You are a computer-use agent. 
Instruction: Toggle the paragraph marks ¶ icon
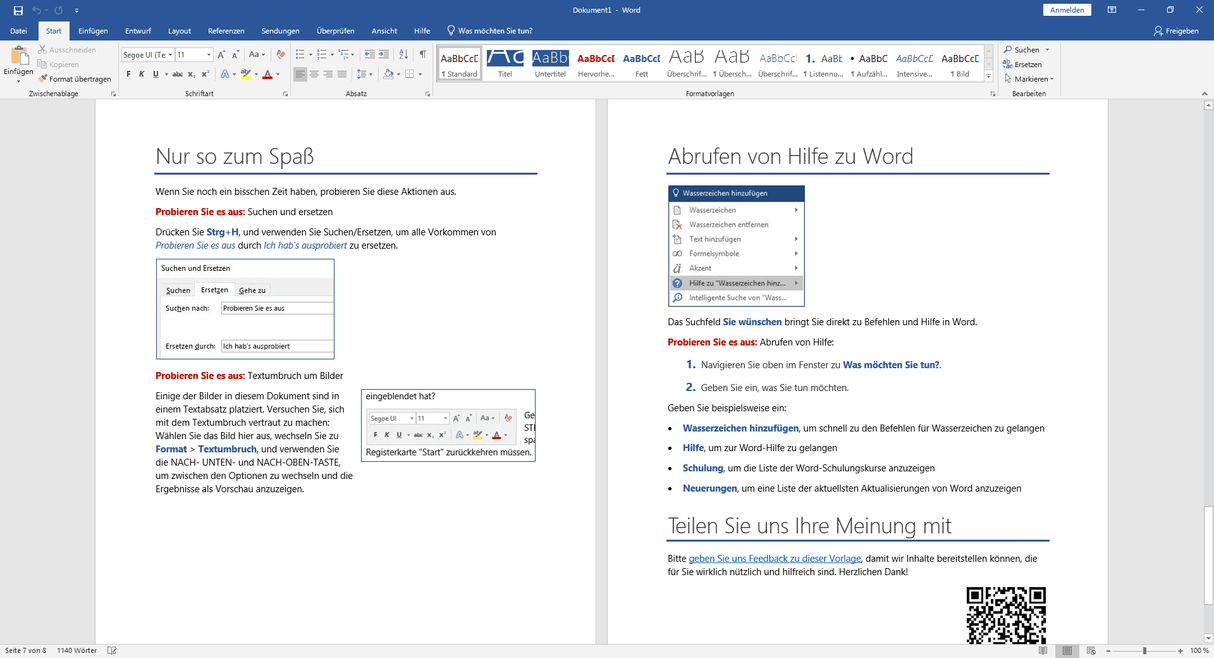[x=423, y=54]
